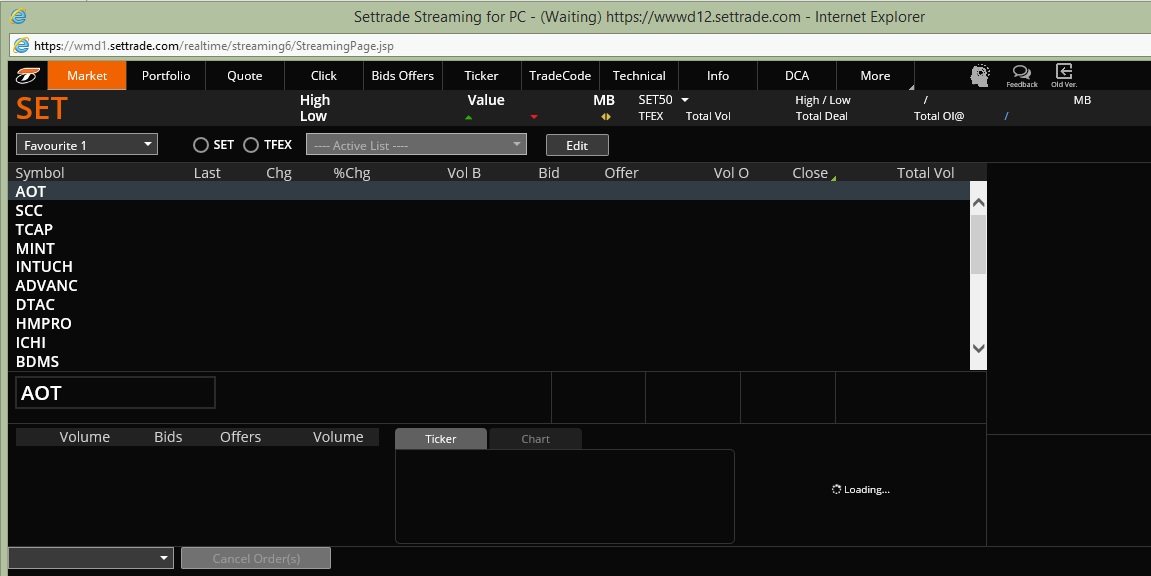Select the SCC row in the watchlist

click(x=489, y=211)
